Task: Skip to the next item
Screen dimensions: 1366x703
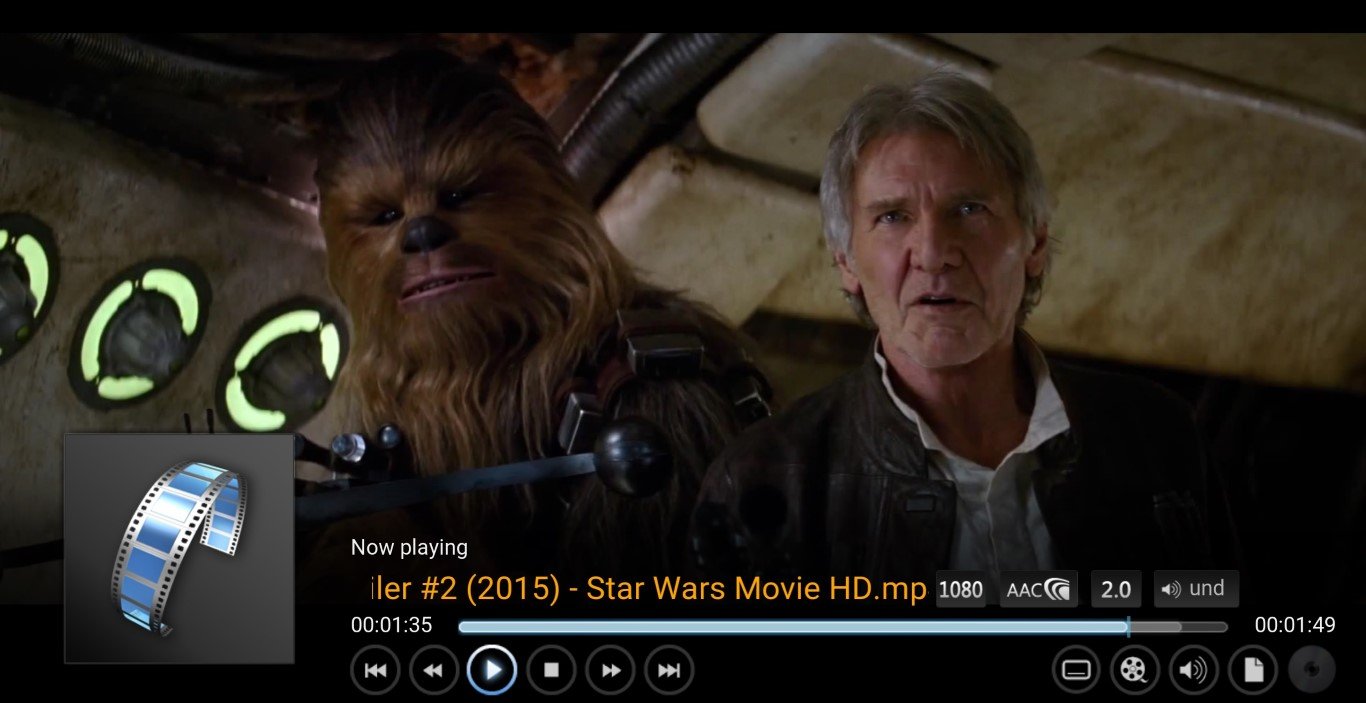Action: 669,670
